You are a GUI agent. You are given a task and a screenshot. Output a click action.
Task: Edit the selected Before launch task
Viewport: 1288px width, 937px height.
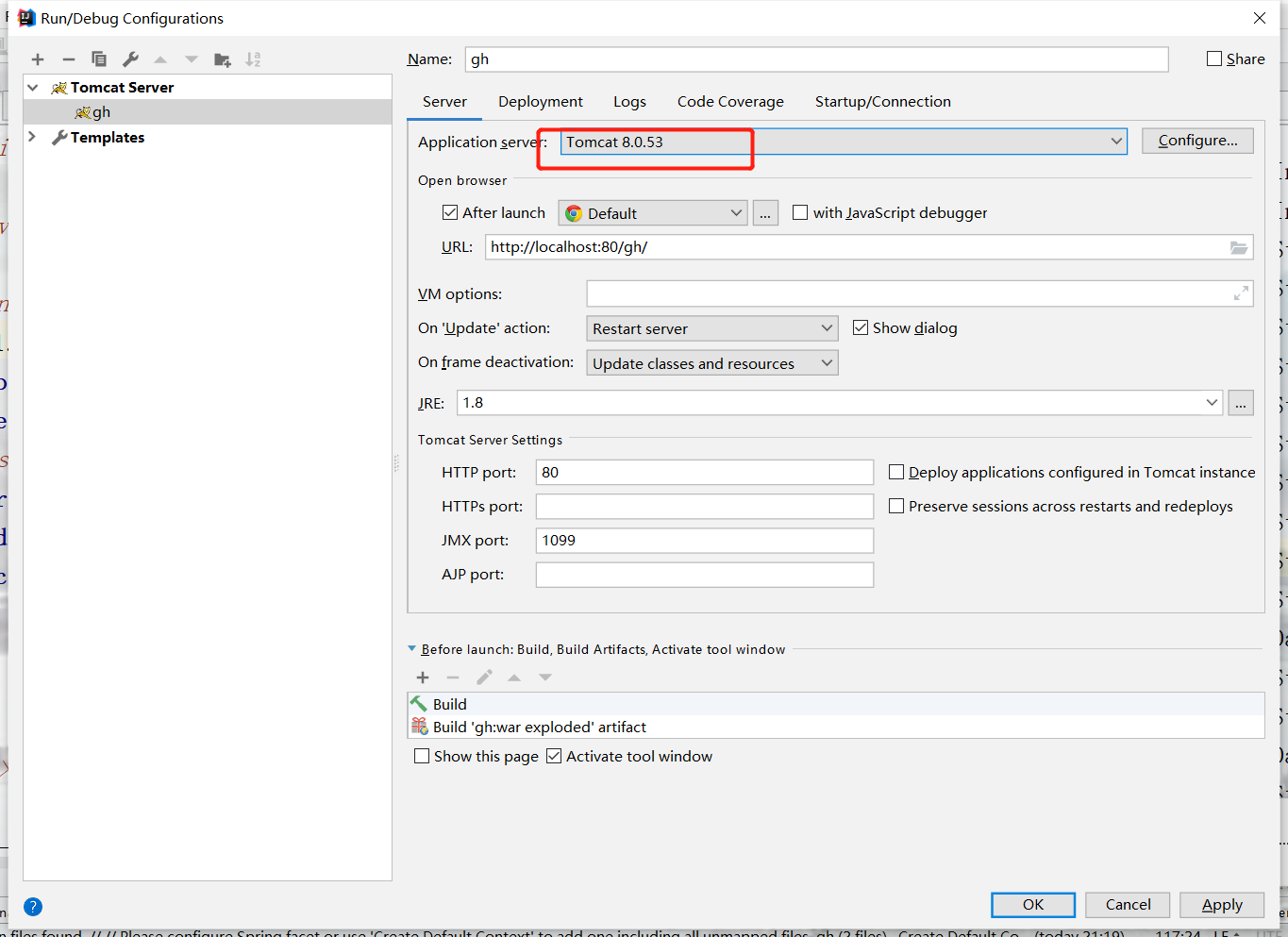click(484, 678)
